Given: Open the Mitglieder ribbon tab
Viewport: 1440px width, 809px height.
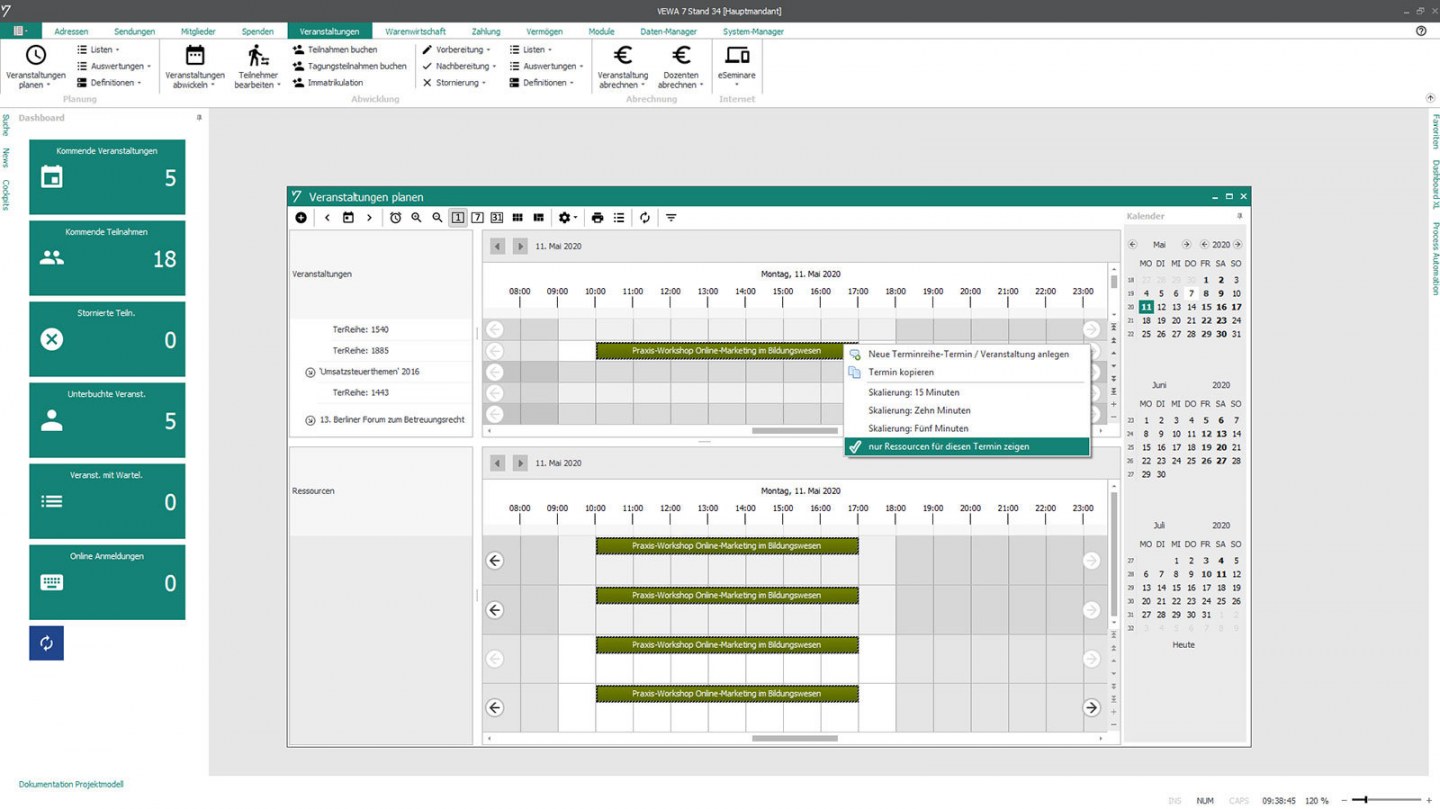Looking at the screenshot, I should click(198, 31).
